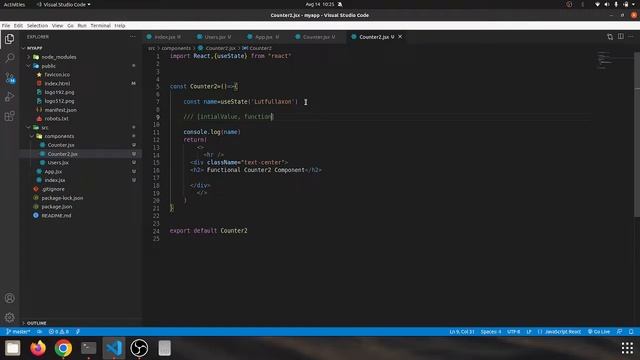Click the Split Editor icon
This screenshot has height=360, width=640.
(621, 37)
